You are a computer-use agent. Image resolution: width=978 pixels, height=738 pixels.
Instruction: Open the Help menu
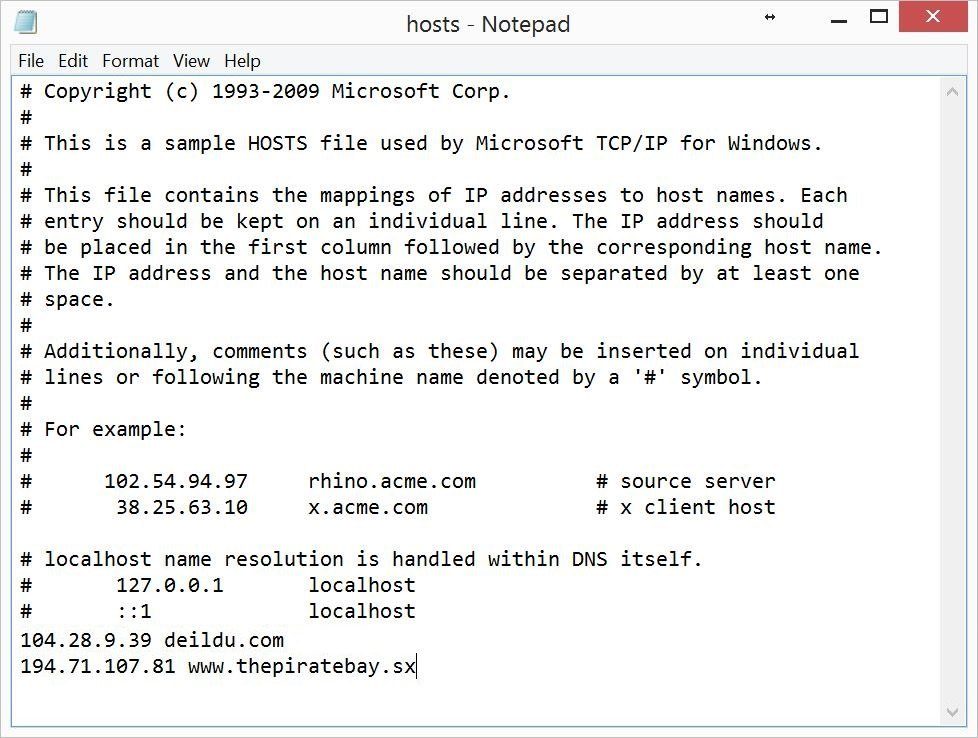(243, 61)
